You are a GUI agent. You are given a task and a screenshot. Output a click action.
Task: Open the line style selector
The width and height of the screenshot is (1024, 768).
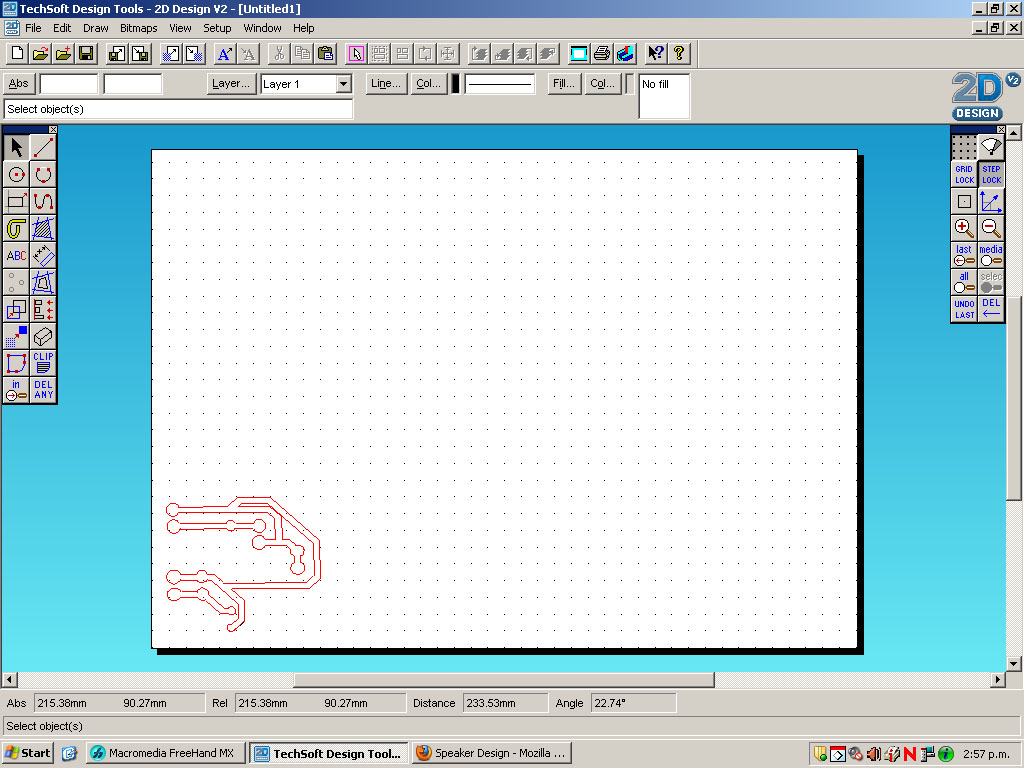pos(500,84)
